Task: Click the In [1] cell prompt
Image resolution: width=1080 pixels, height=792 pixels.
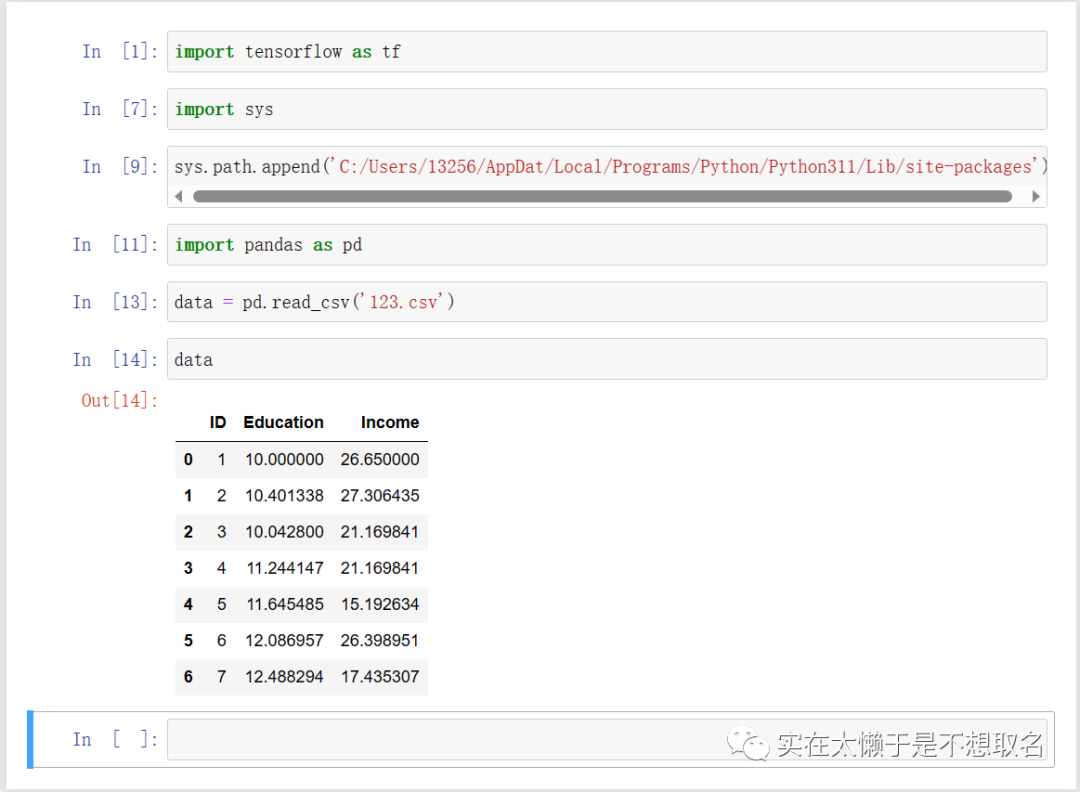Action: (x=120, y=52)
